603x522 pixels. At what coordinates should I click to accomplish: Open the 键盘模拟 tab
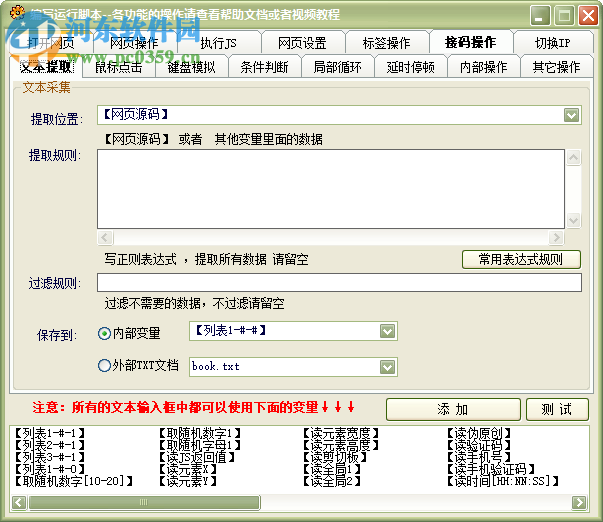point(192,67)
